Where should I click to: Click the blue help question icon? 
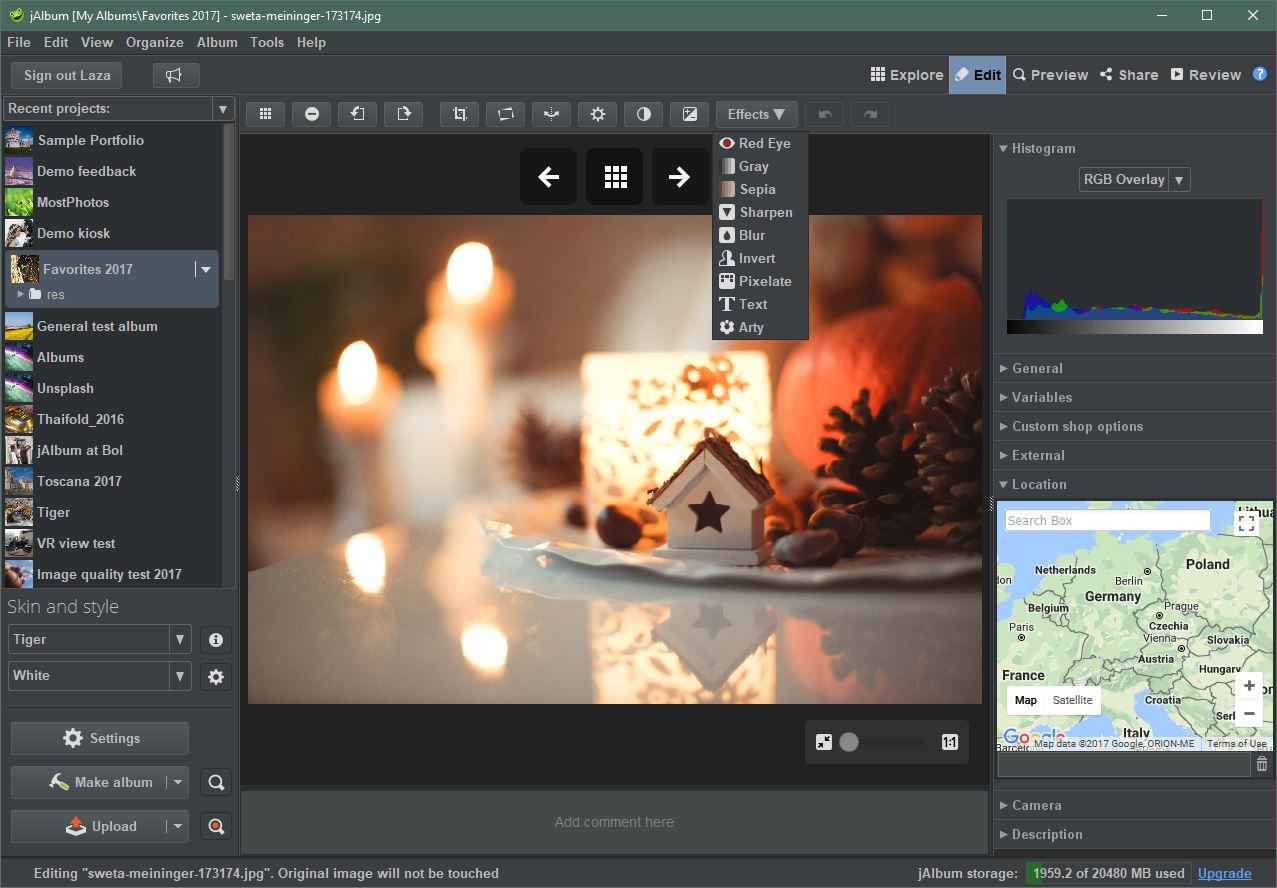pos(1260,74)
